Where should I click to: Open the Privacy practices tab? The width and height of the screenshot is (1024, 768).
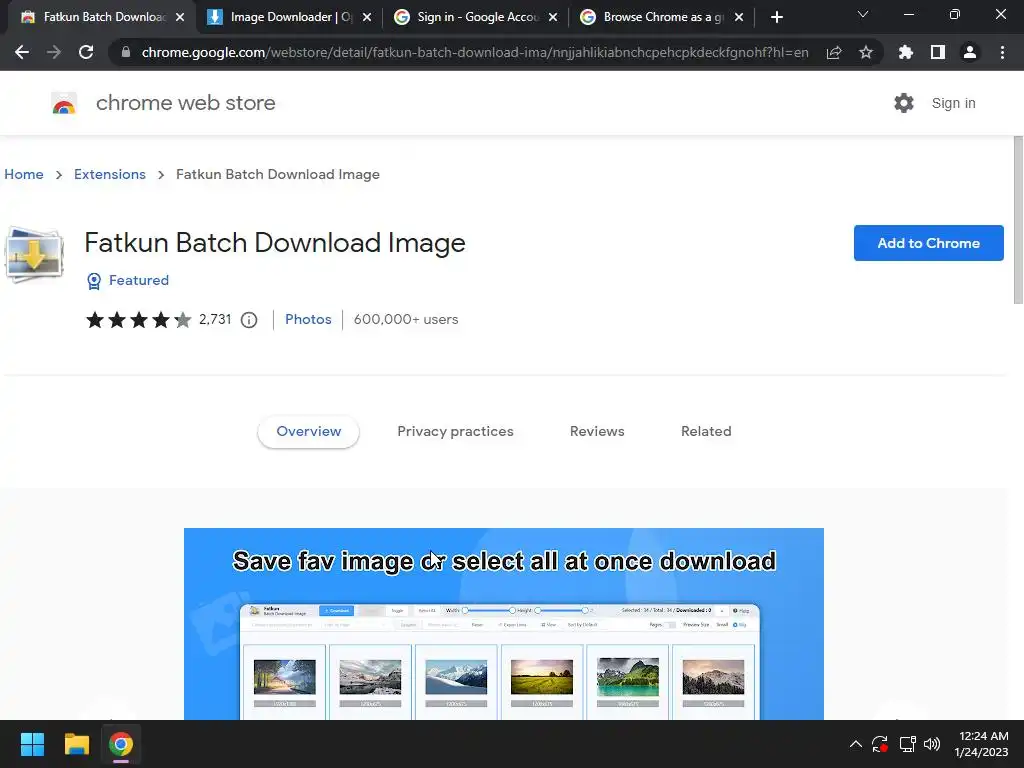455,432
